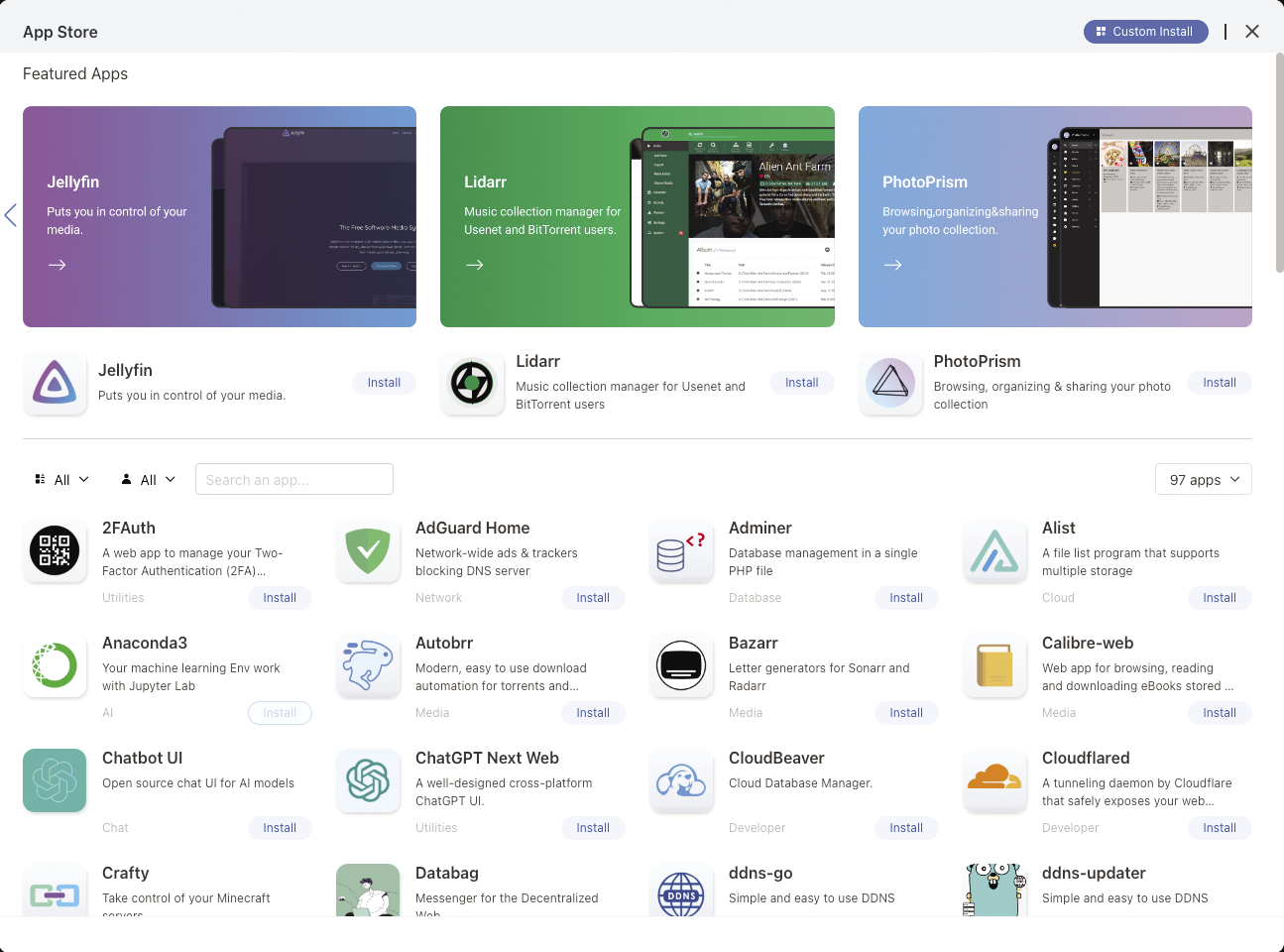Image resolution: width=1284 pixels, height=952 pixels.
Task: Click the Network tag under AdGuard Home
Action: pos(438,598)
